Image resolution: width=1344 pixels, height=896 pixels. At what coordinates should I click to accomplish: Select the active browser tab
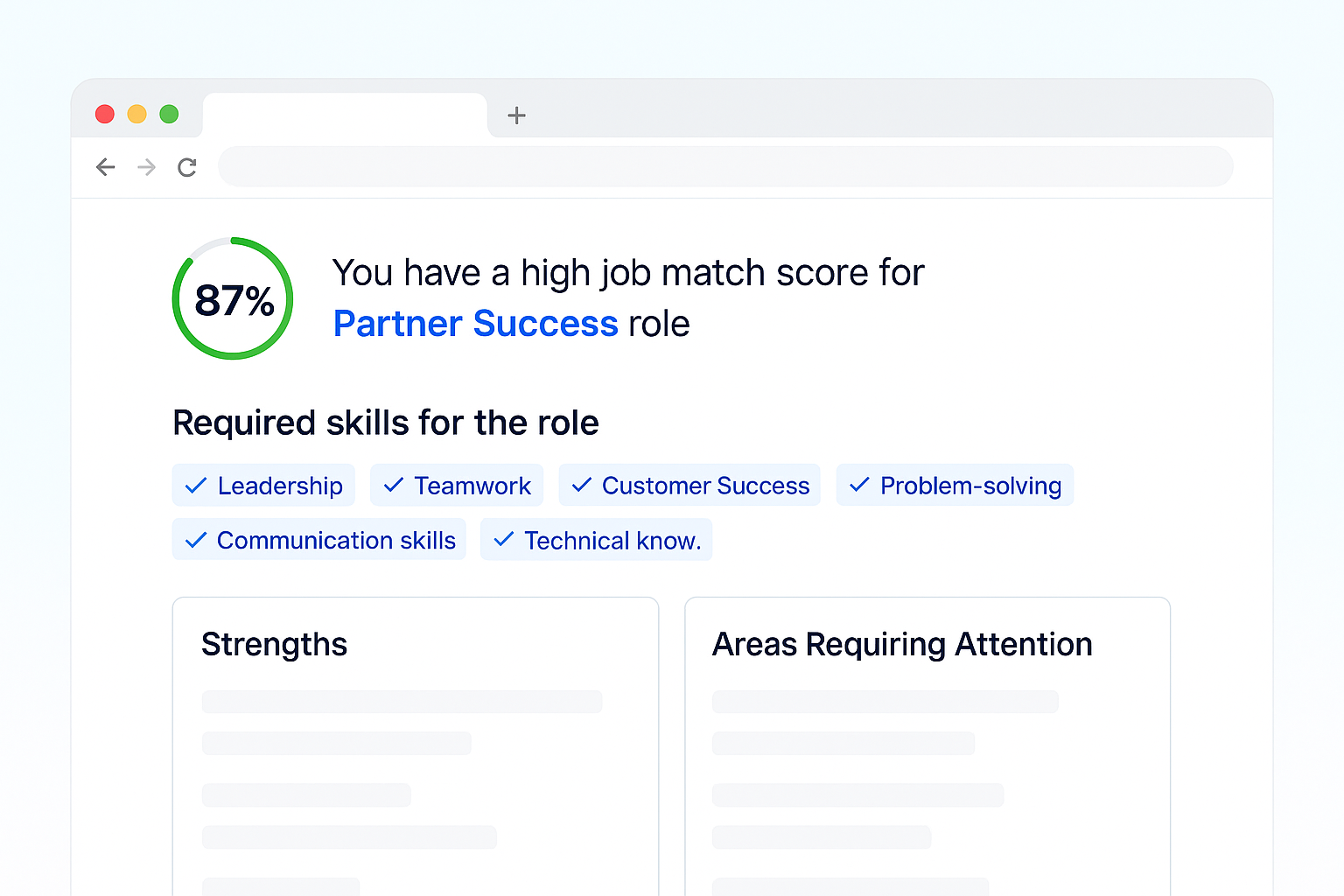[345, 115]
